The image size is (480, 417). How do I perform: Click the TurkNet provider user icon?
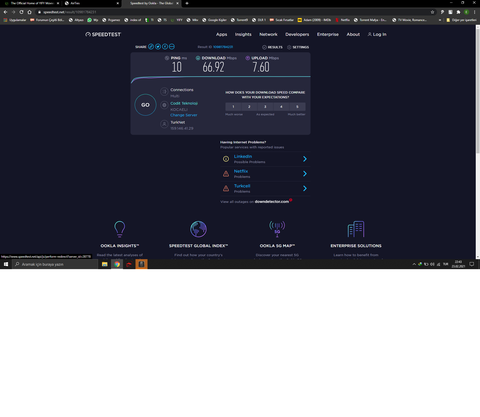point(164,124)
